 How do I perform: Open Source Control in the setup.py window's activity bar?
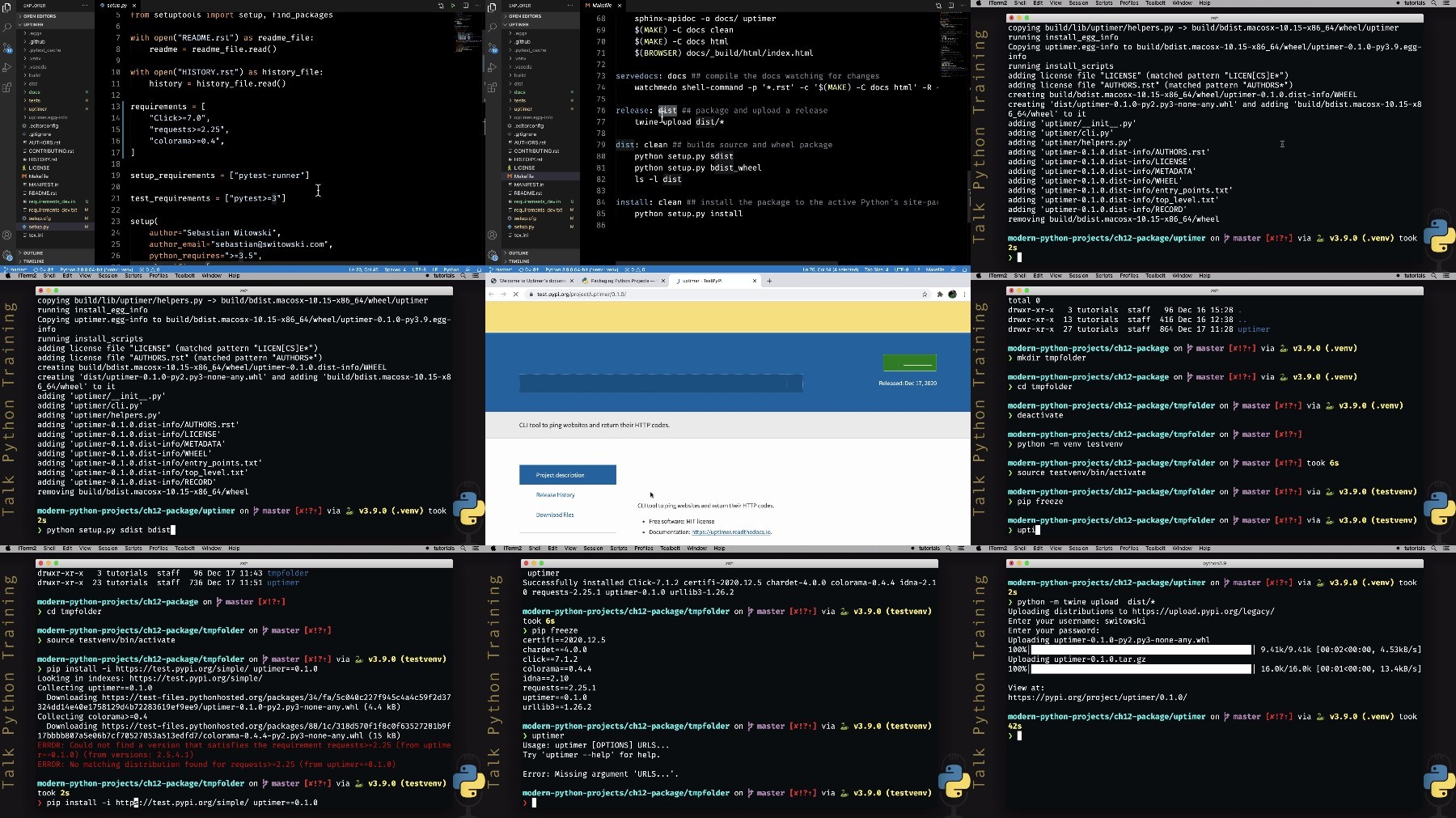[7, 48]
